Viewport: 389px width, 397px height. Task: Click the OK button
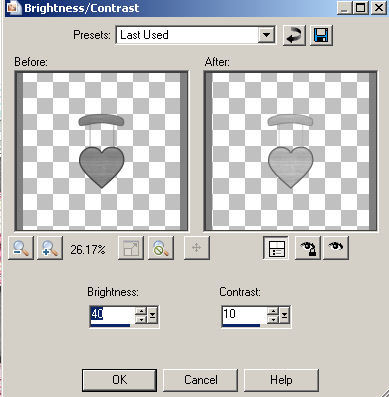pyautogui.click(x=119, y=380)
